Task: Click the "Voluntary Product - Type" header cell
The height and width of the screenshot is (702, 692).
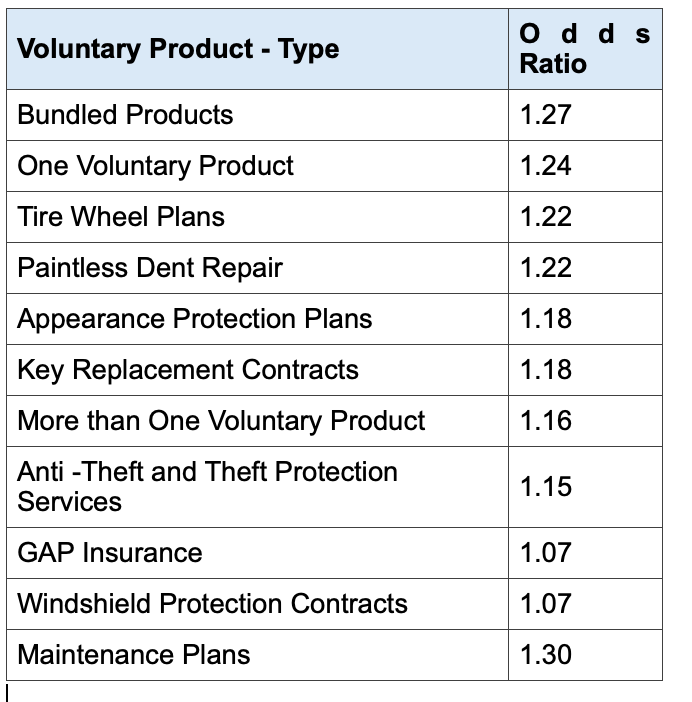Action: [x=178, y=49]
